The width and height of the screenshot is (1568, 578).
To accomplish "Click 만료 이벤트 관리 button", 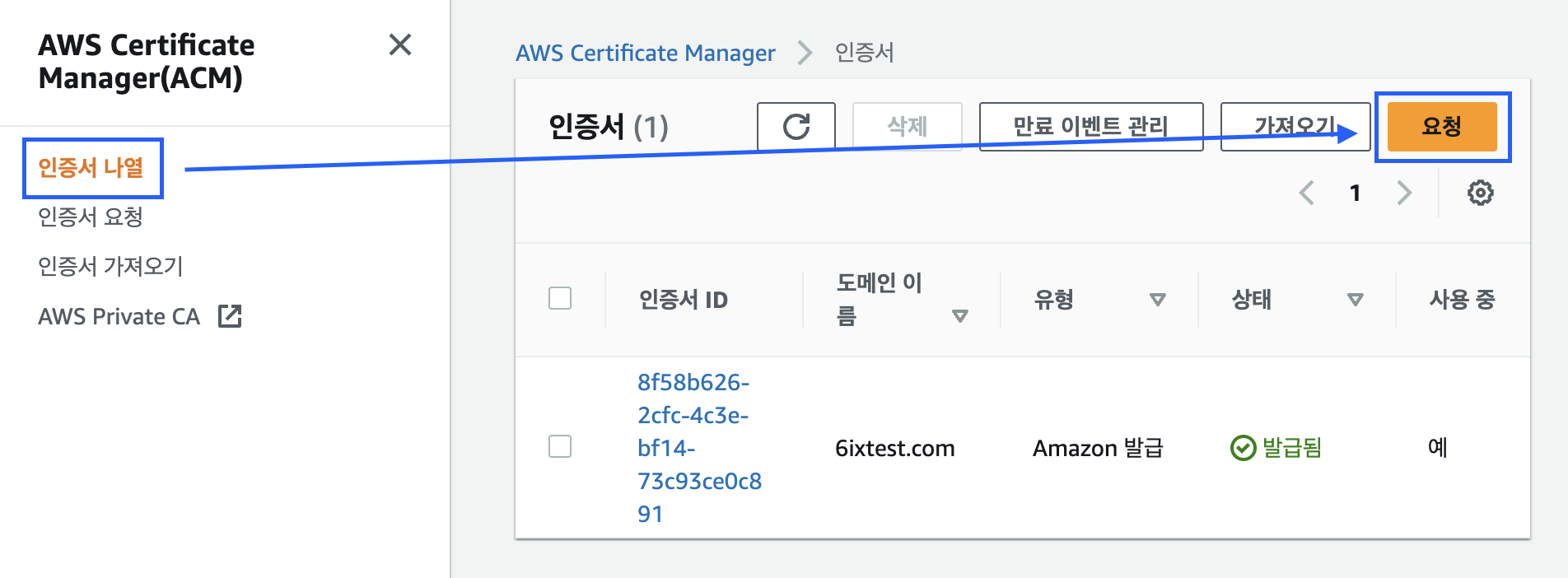I will click(x=1091, y=126).
